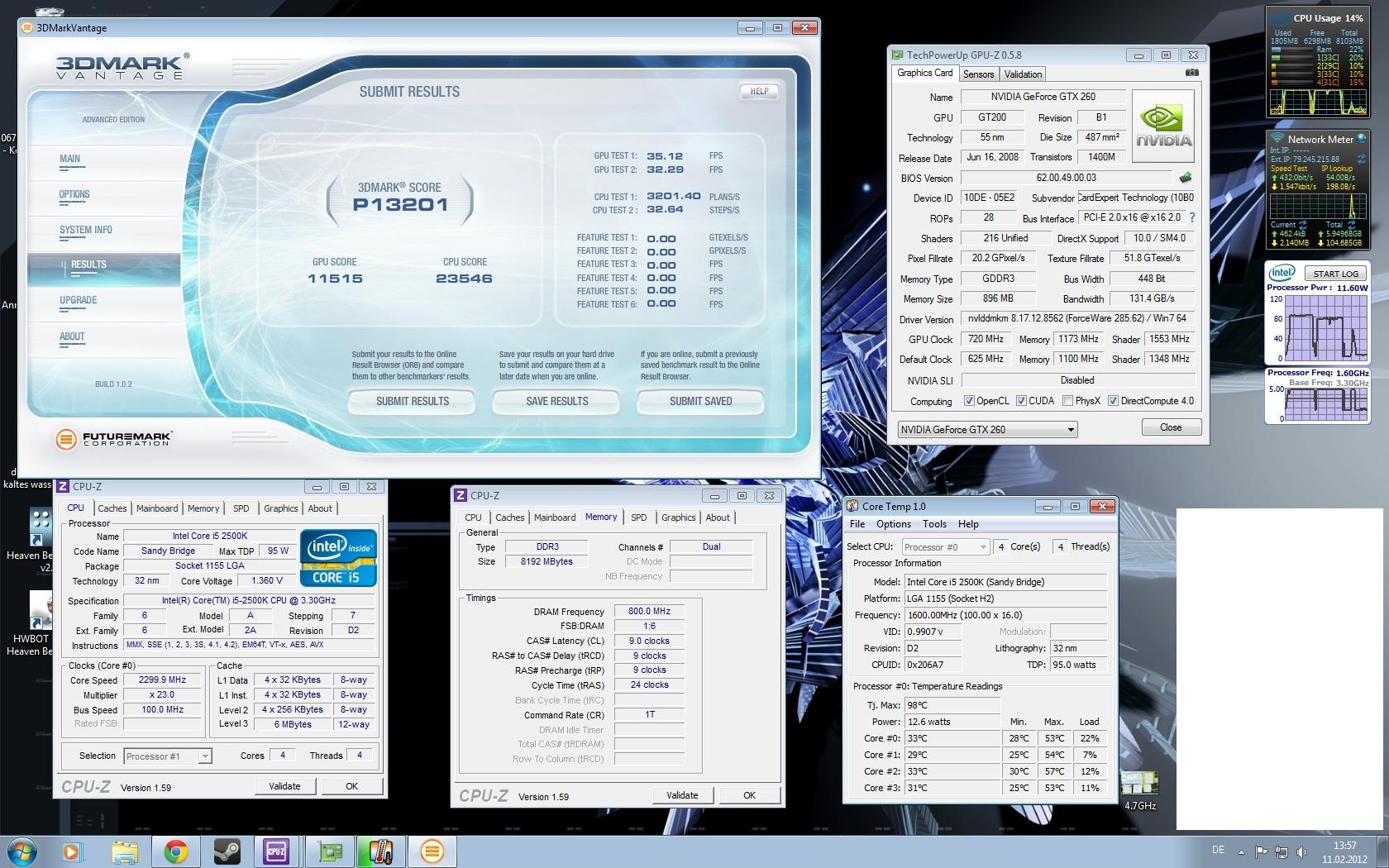Open Windows Media Player from taskbar
Viewport: 1389px width, 868px height.
[72, 851]
